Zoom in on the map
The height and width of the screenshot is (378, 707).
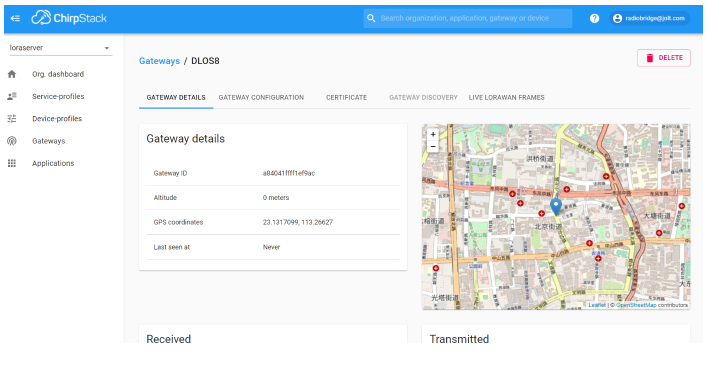point(433,134)
